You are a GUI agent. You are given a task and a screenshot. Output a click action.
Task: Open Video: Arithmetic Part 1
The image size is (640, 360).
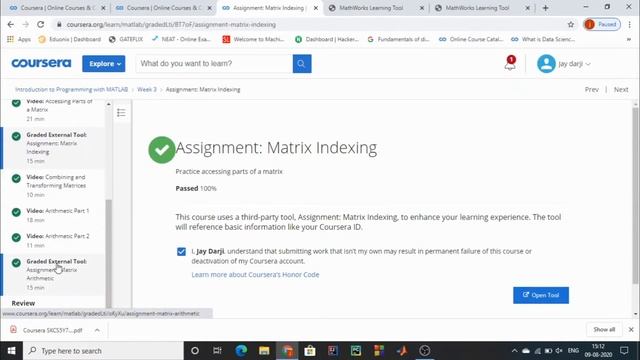pyautogui.click(x=53, y=215)
